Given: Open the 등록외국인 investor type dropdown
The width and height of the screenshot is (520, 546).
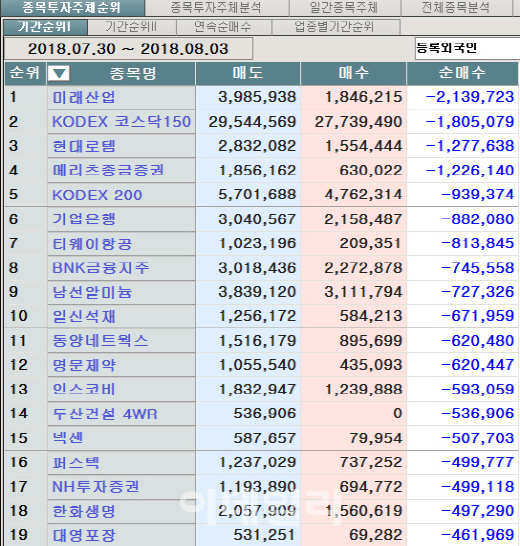Looking at the screenshot, I should [x=467, y=49].
